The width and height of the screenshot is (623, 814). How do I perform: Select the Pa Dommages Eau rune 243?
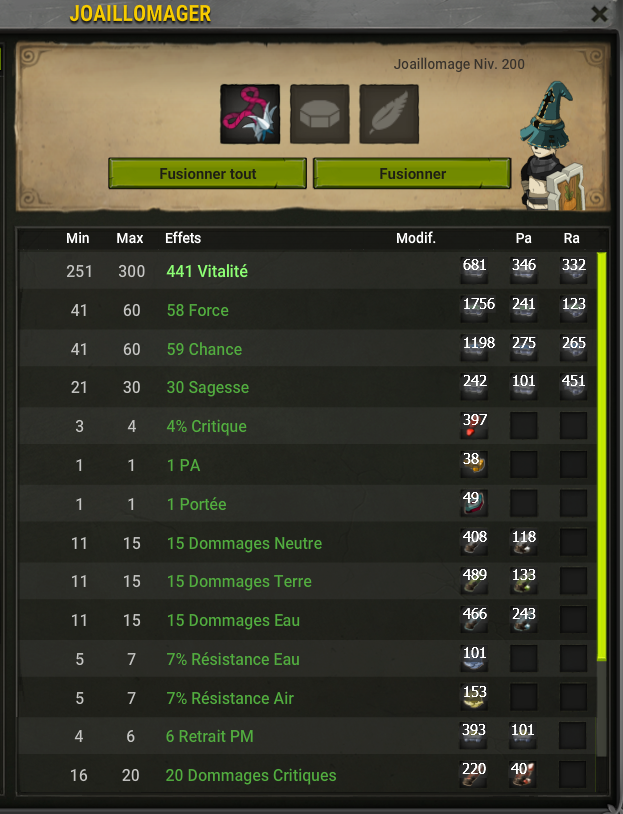(524, 619)
